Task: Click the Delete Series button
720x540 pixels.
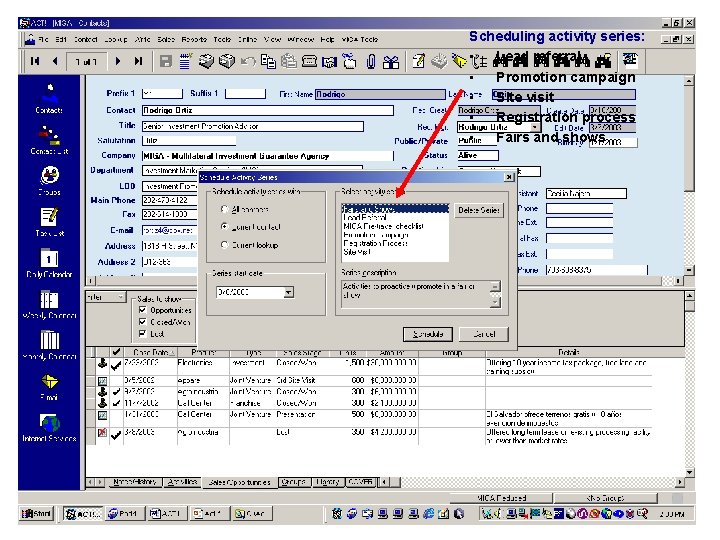Action: point(478,210)
